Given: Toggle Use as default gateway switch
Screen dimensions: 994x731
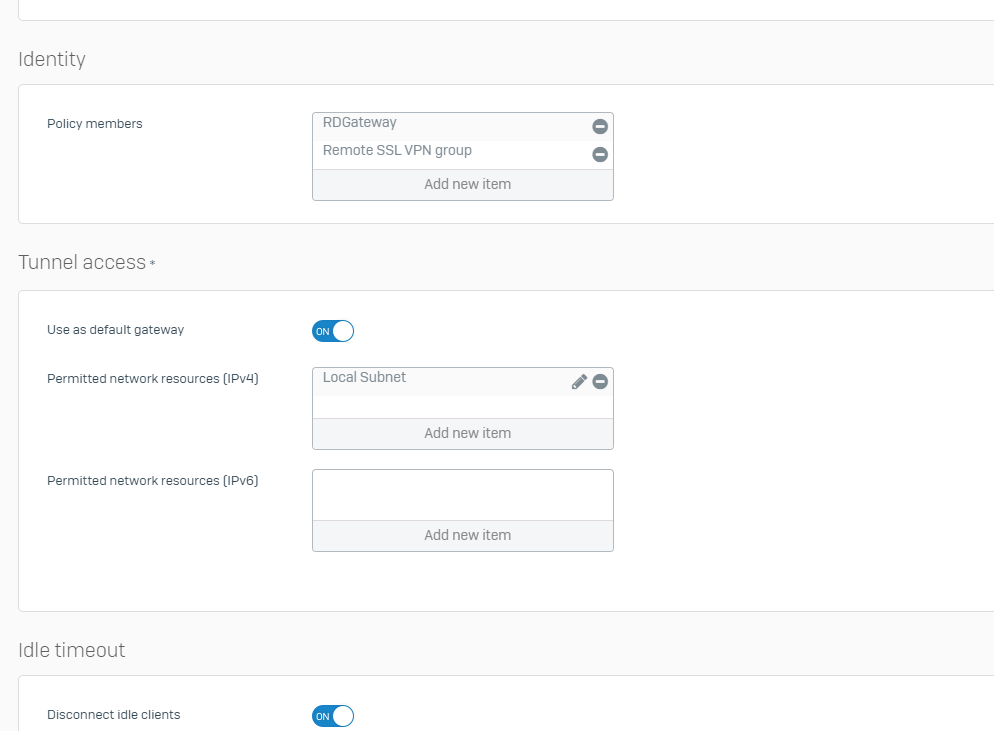Looking at the screenshot, I should (333, 331).
